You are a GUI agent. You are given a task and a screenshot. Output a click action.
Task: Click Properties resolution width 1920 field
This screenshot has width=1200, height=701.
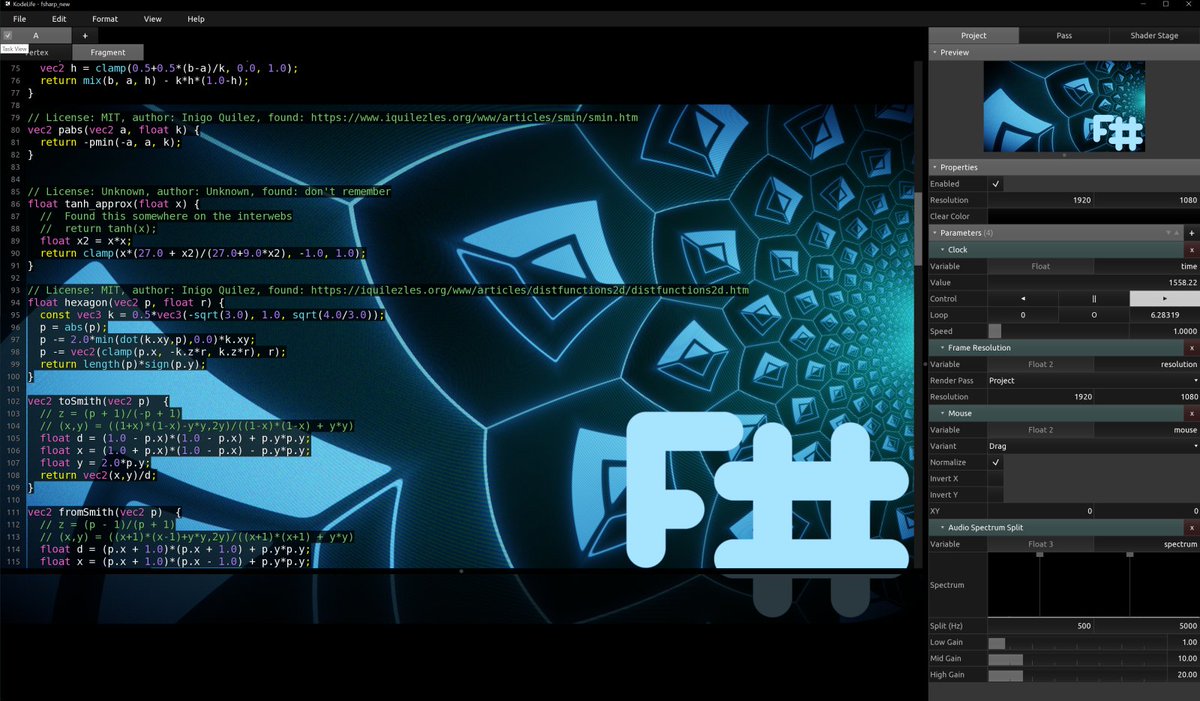tap(1040, 200)
